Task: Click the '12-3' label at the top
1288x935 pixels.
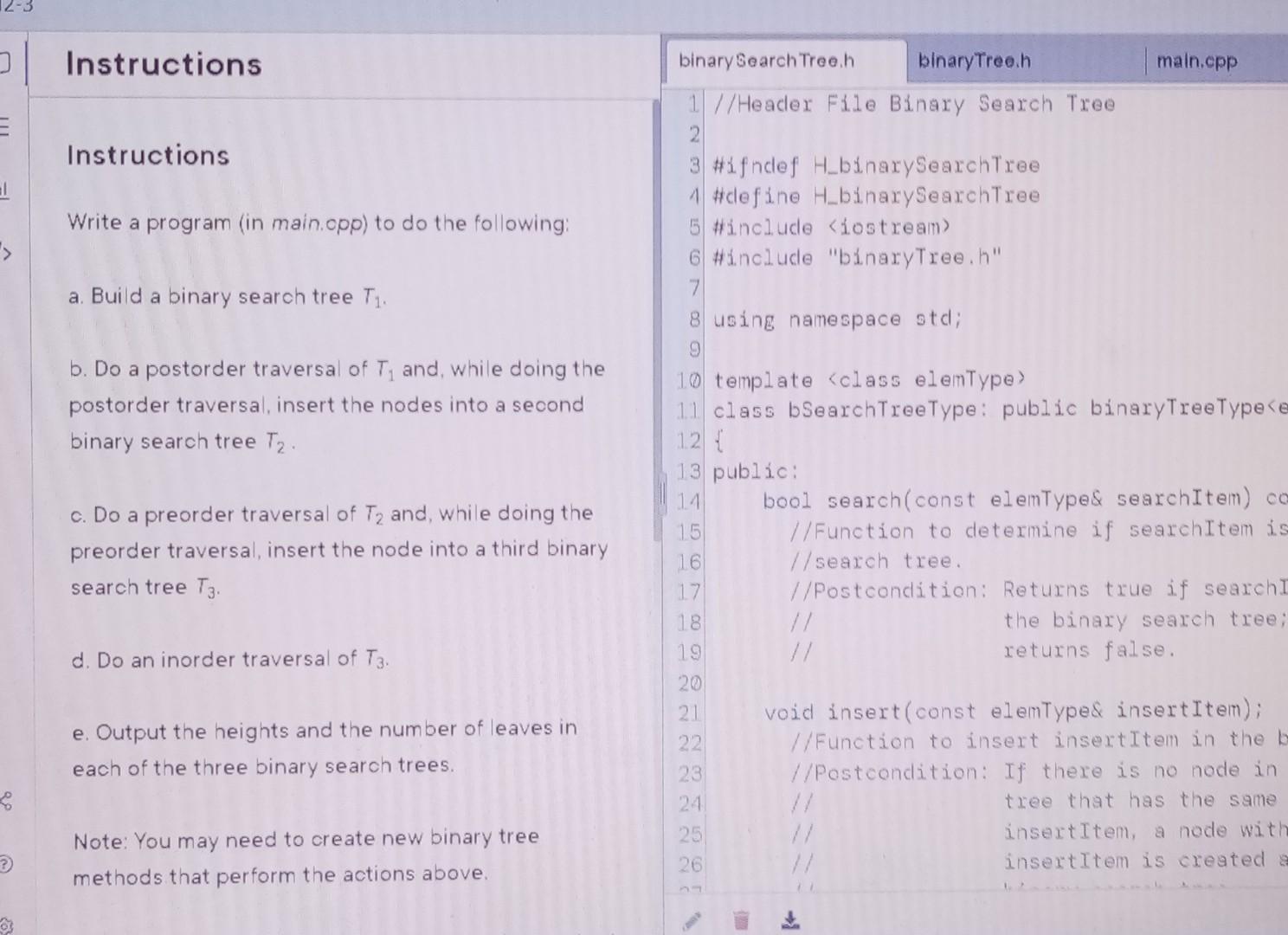Action: point(17,7)
